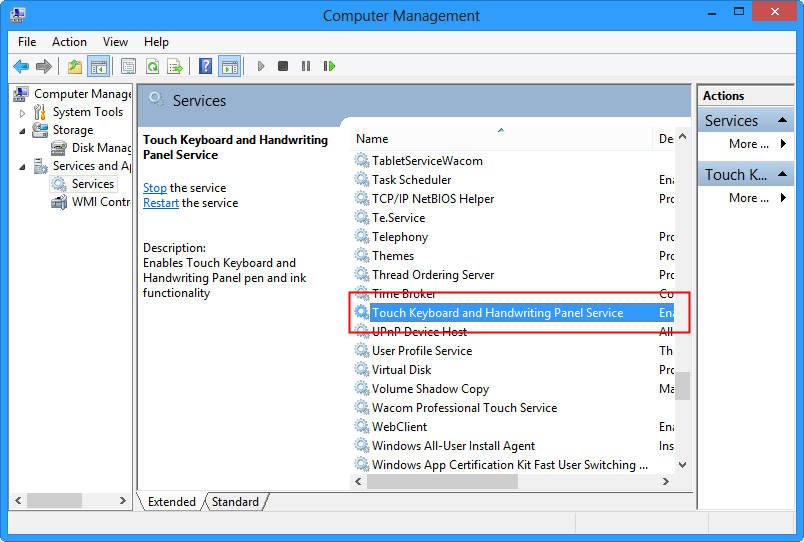Switch to the Standard tab
The height and width of the screenshot is (542, 804).
[235, 502]
